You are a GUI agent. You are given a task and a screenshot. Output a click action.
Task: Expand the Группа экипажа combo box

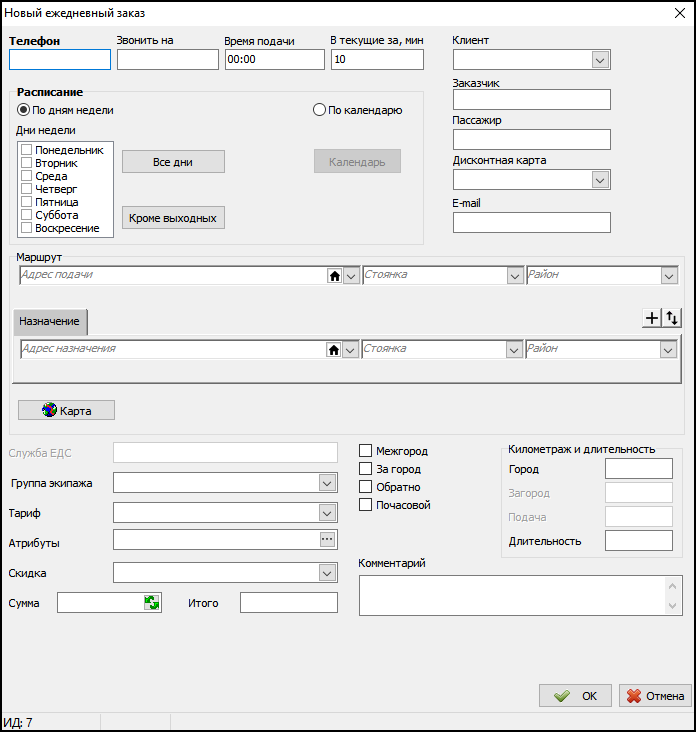(x=327, y=483)
